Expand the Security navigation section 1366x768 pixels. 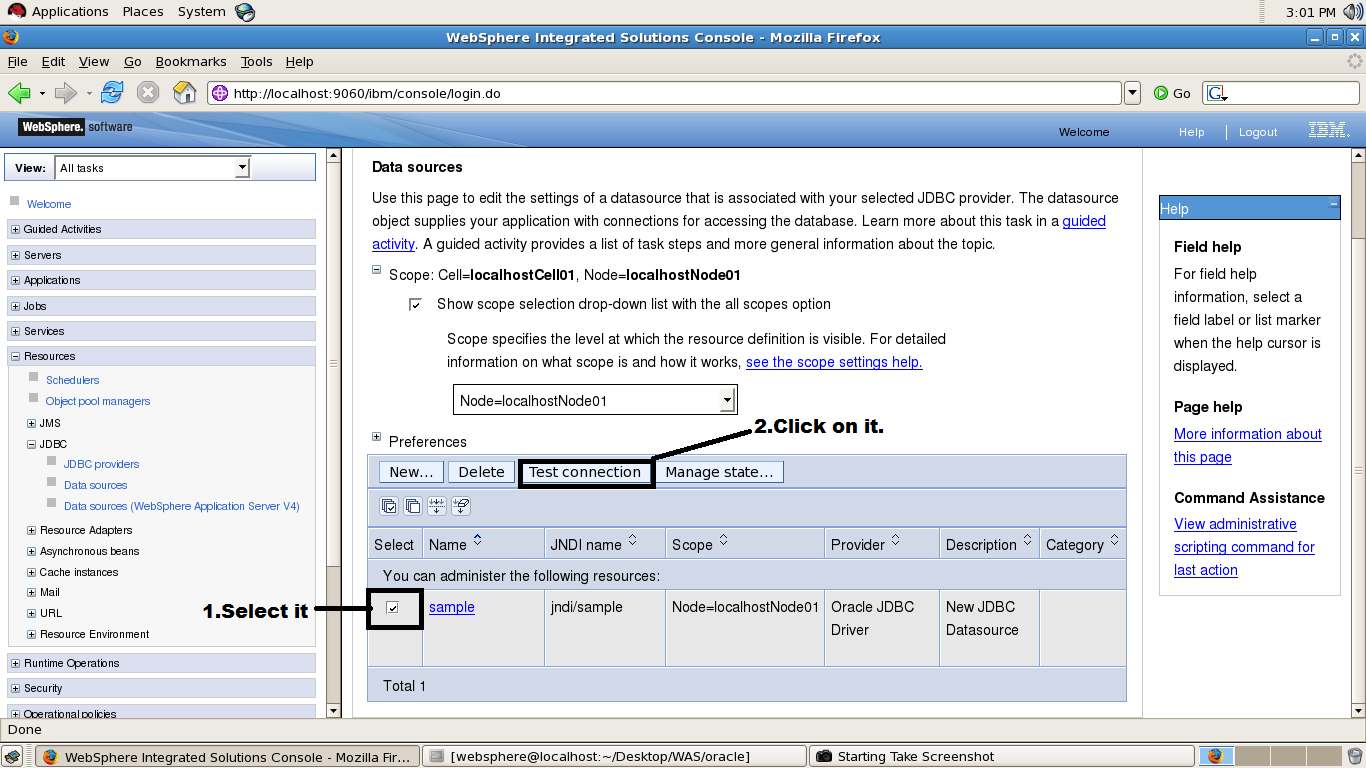tap(15, 688)
